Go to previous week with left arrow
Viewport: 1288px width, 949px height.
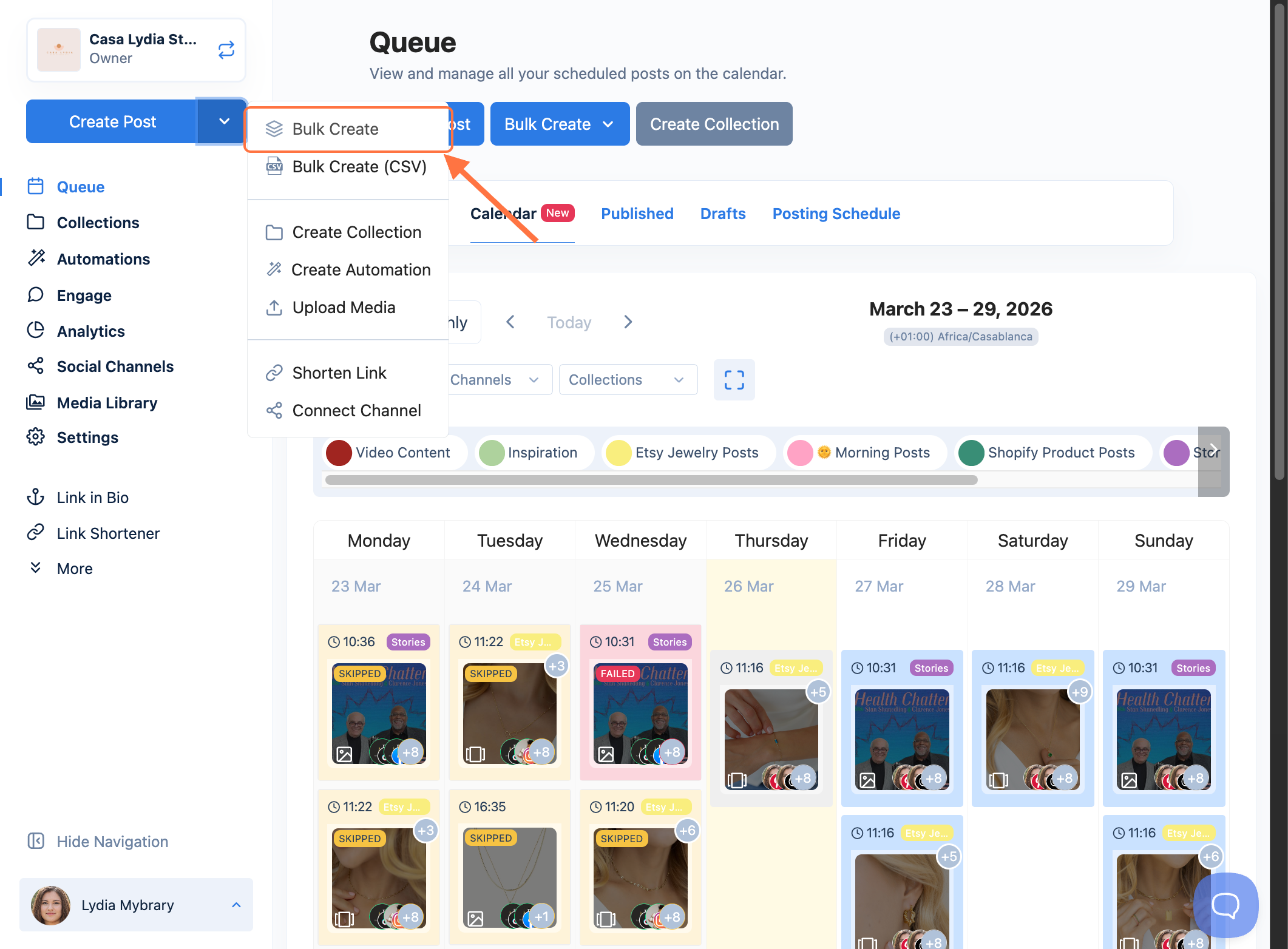tap(510, 322)
